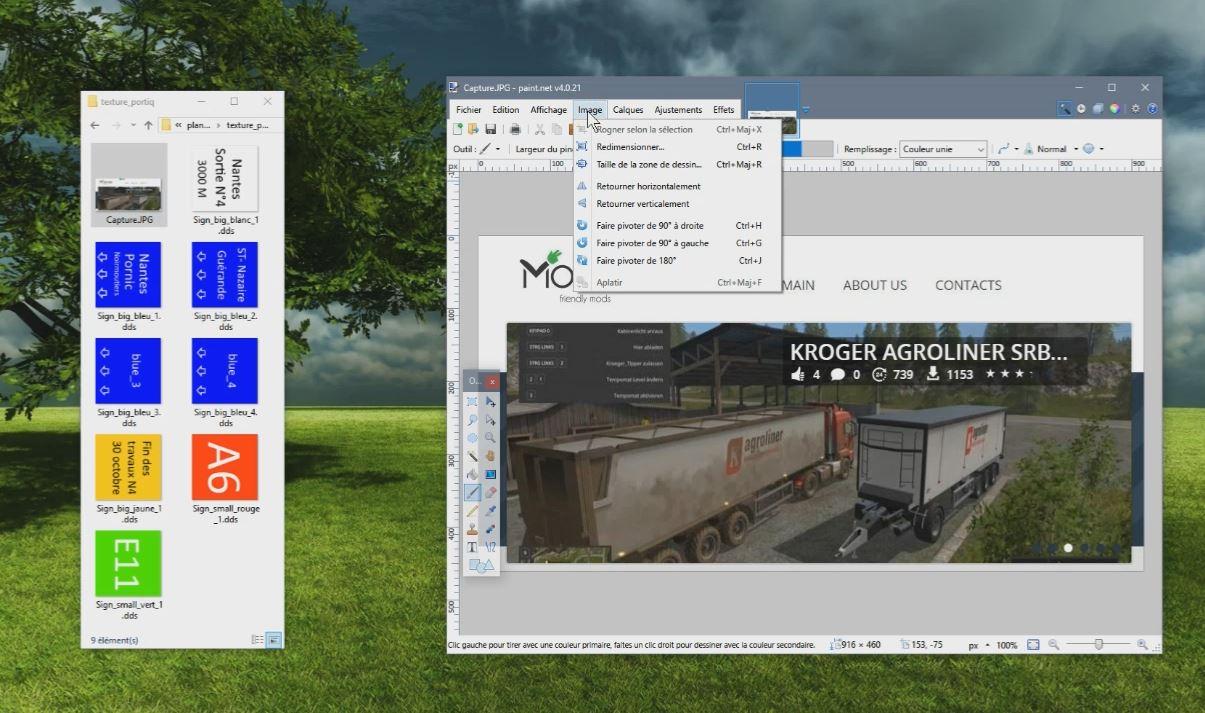1205x713 pixels.
Task: Select the Eraser tool
Action: 491,492
